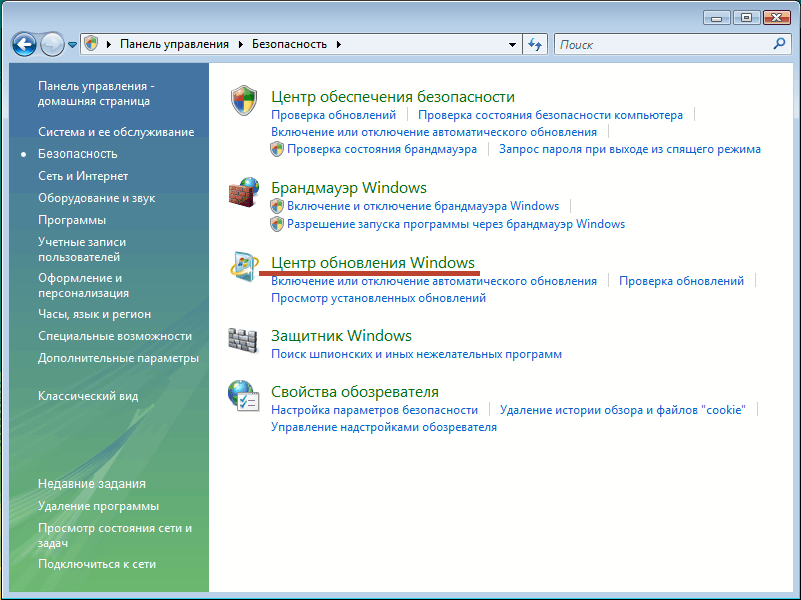The height and width of the screenshot is (600, 801).
Task: Click the Windows Defender castle wall icon
Action: (x=244, y=341)
